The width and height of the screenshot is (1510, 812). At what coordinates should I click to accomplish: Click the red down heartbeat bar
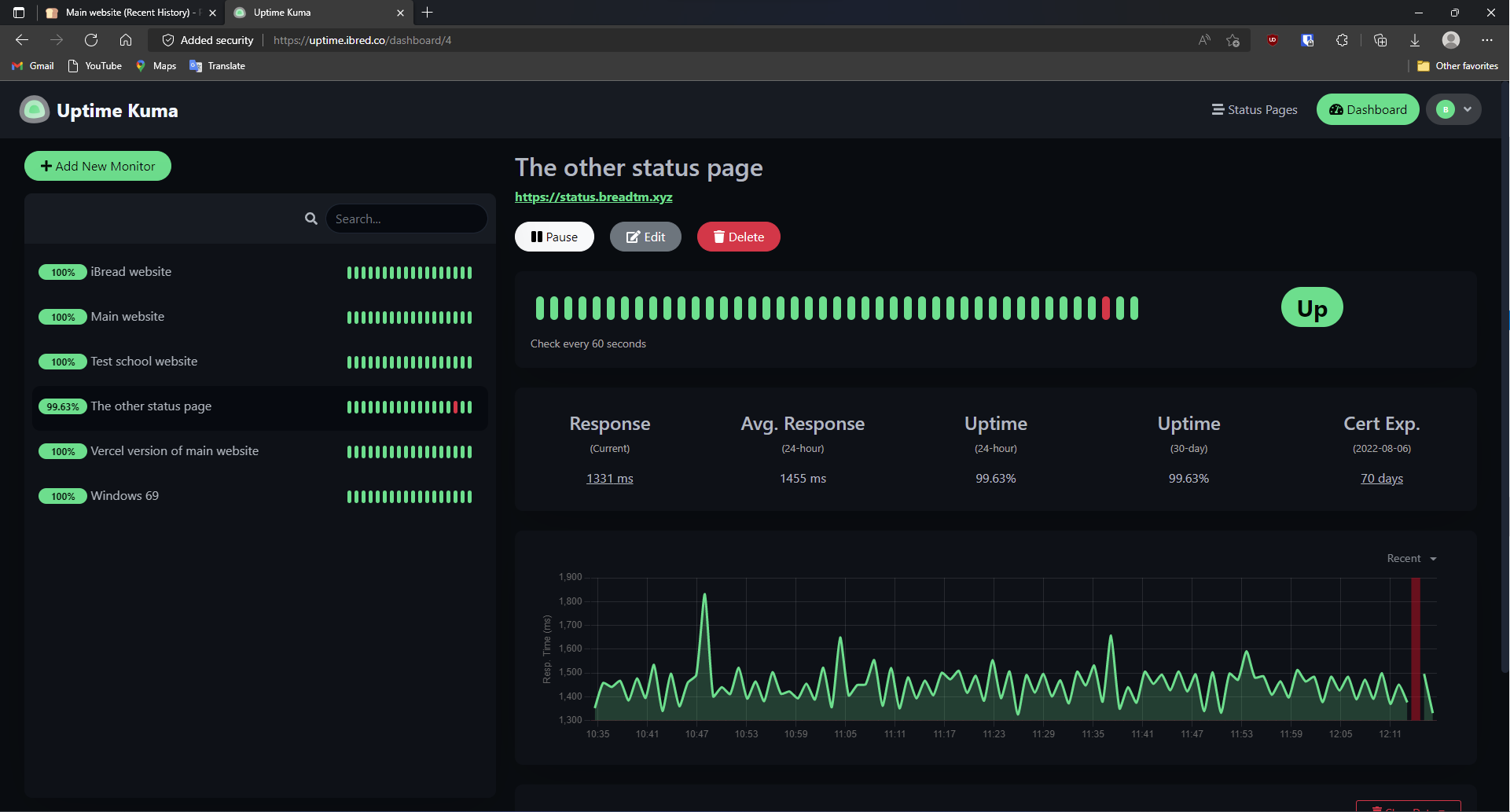point(1106,308)
